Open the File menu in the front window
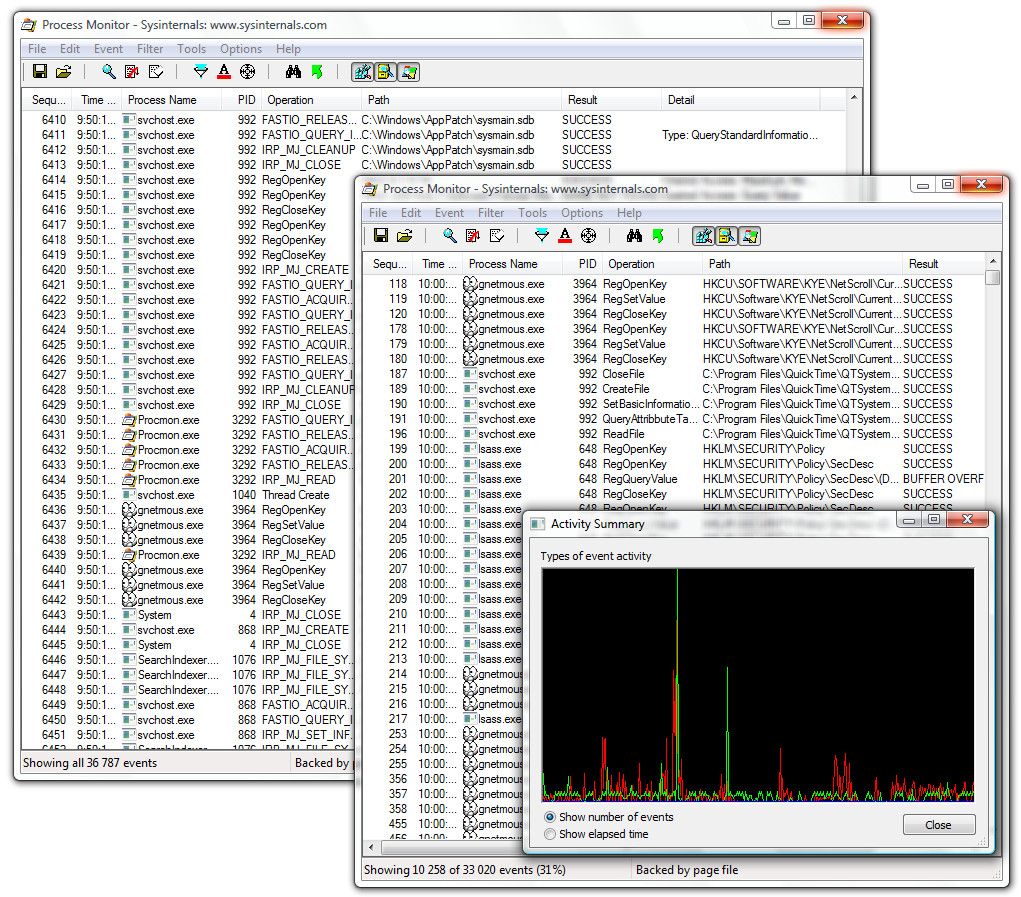The image size is (1021, 897). (x=378, y=213)
